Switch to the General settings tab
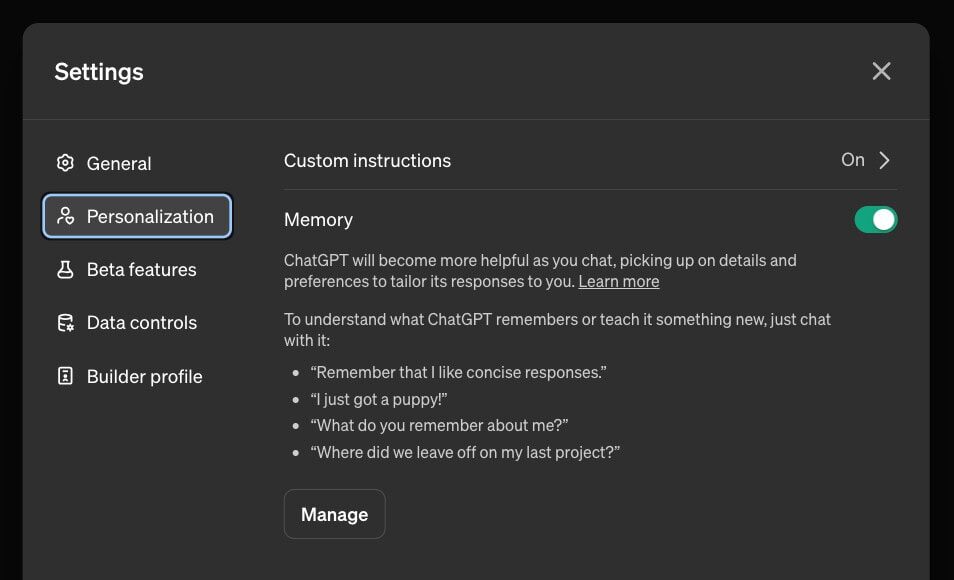The height and width of the screenshot is (580, 954). click(x=119, y=163)
